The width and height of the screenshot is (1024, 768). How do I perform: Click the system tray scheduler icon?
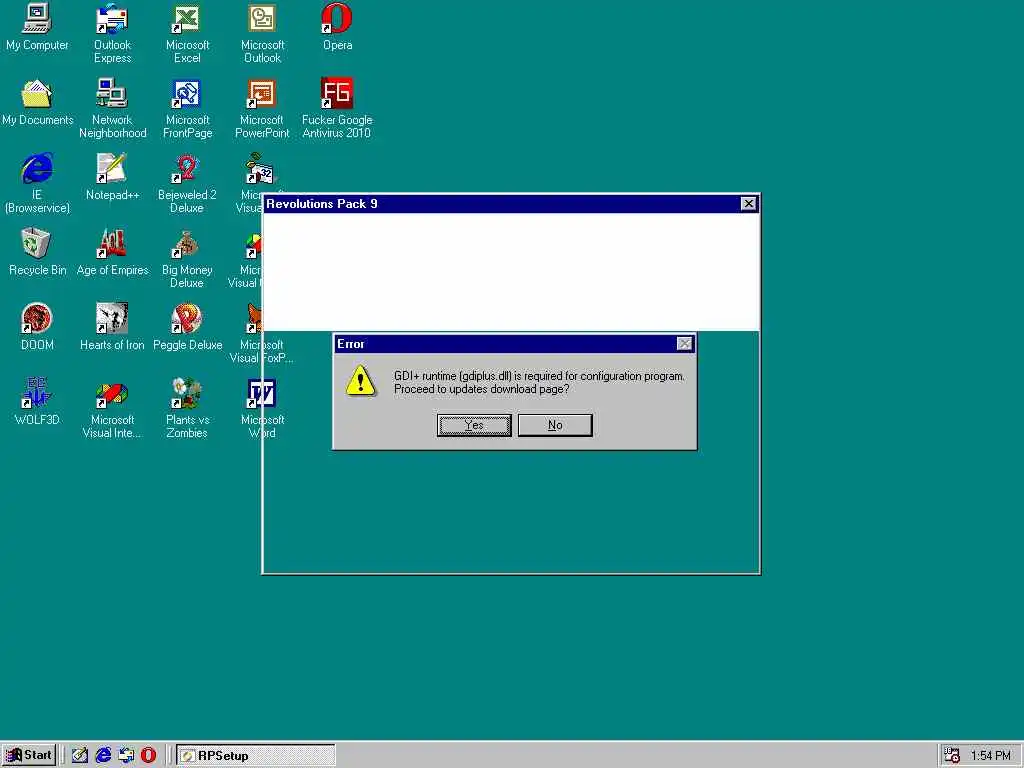click(952, 756)
